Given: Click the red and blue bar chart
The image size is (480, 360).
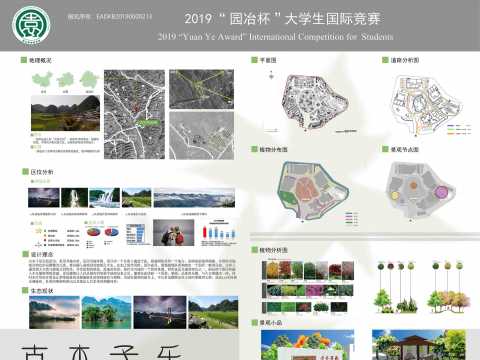Looking at the screenshot, I should click(219, 231).
